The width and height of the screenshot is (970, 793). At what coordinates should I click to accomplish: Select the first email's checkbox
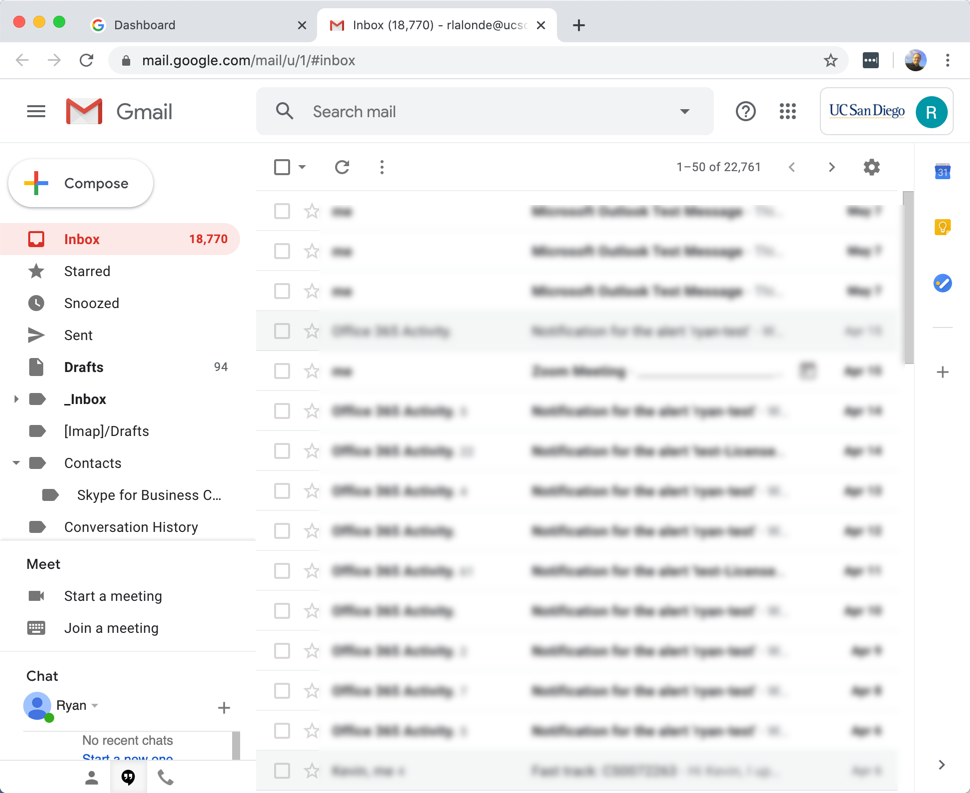tap(281, 211)
